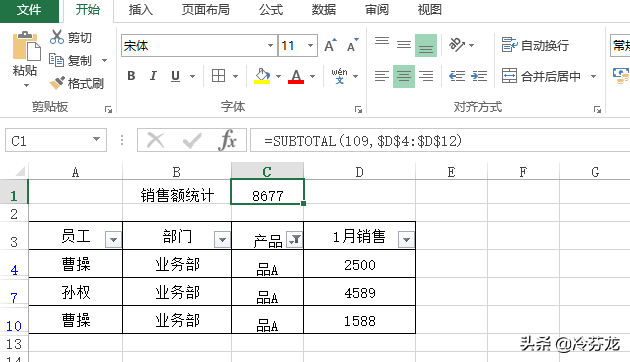The height and width of the screenshot is (362, 630).
Task: Apply red font color
Action: (x=296, y=76)
